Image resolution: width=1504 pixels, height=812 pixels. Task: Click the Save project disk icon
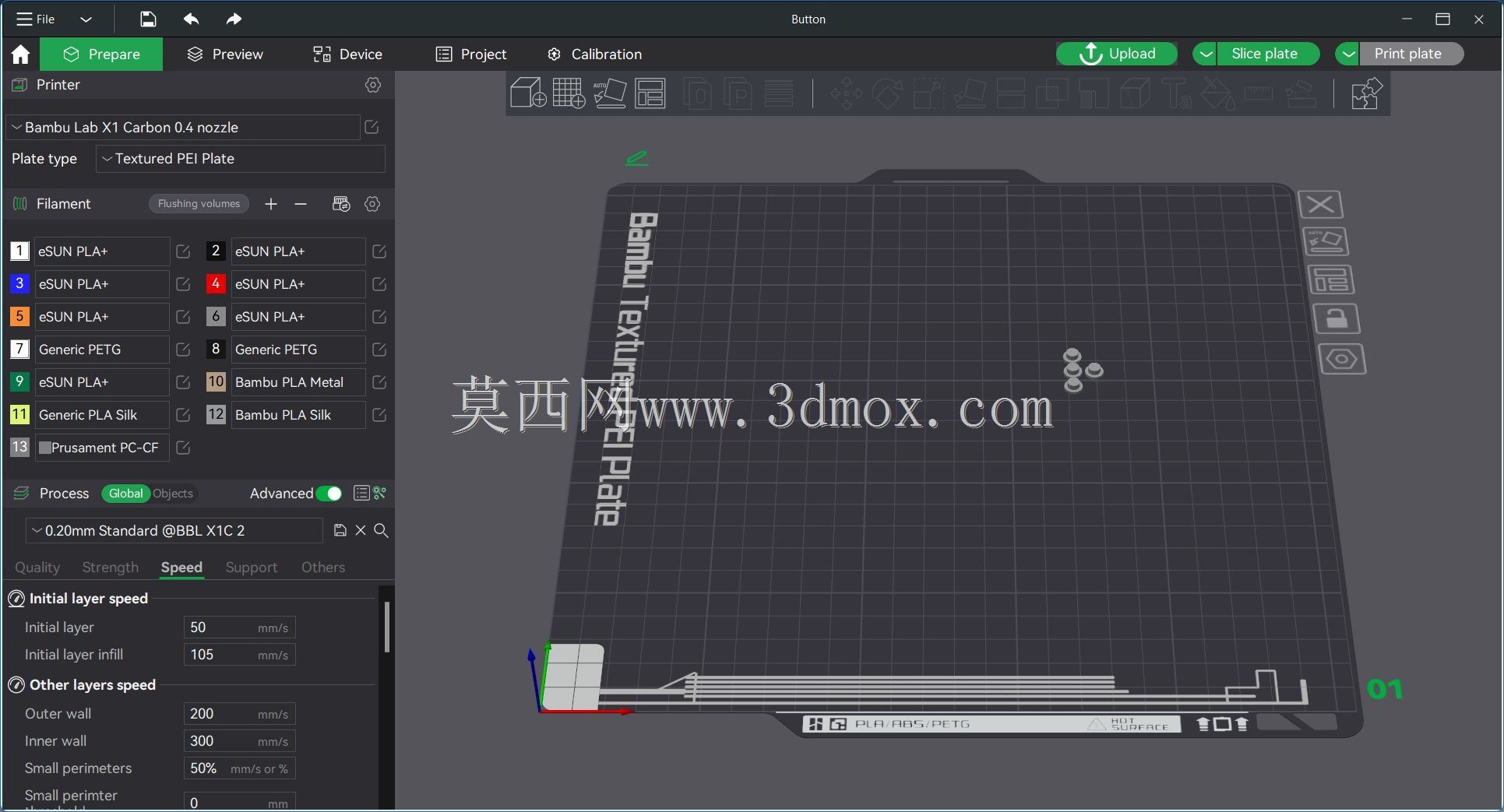148,19
